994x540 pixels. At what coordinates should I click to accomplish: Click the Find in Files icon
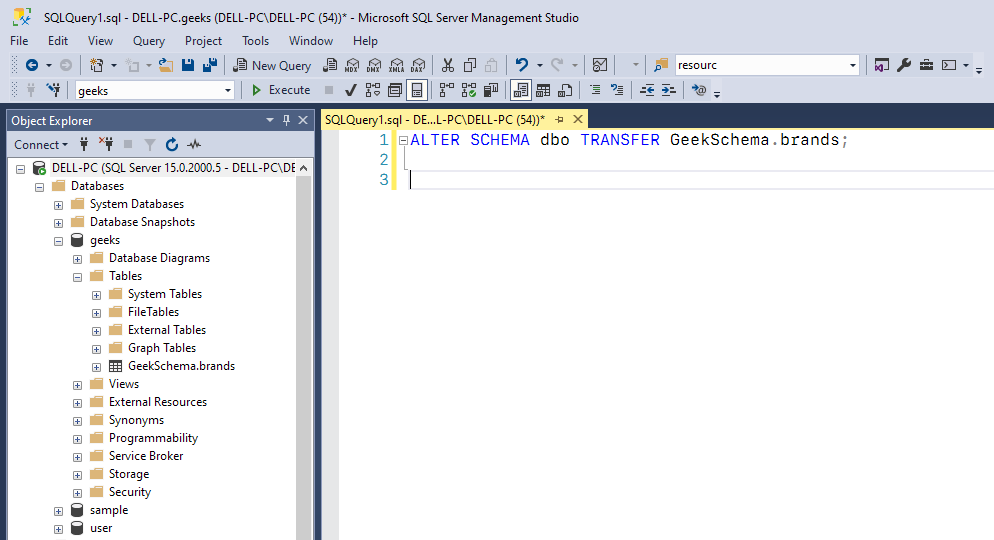pyautogui.click(x=661, y=65)
